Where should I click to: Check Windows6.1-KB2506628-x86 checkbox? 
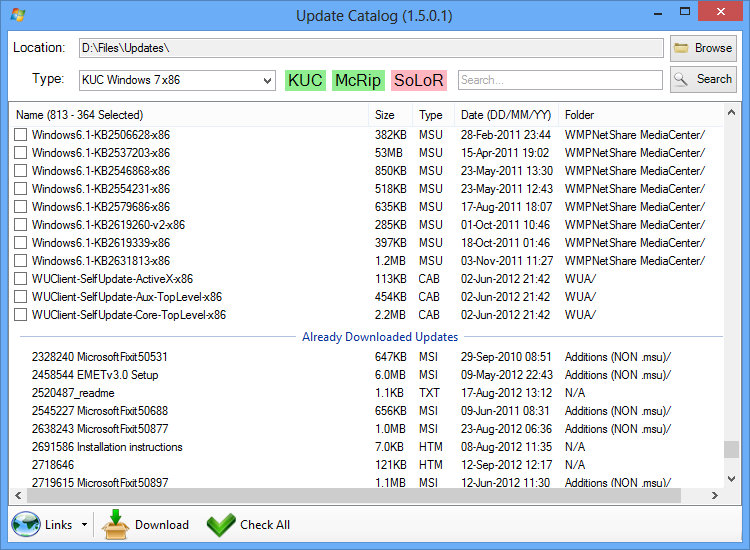pos(20,134)
